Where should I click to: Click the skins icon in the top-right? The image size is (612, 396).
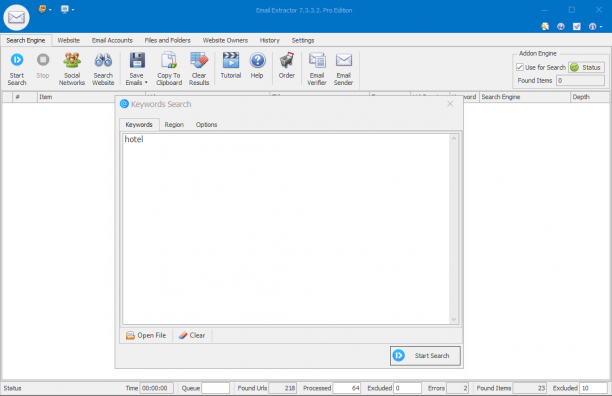tap(545, 27)
